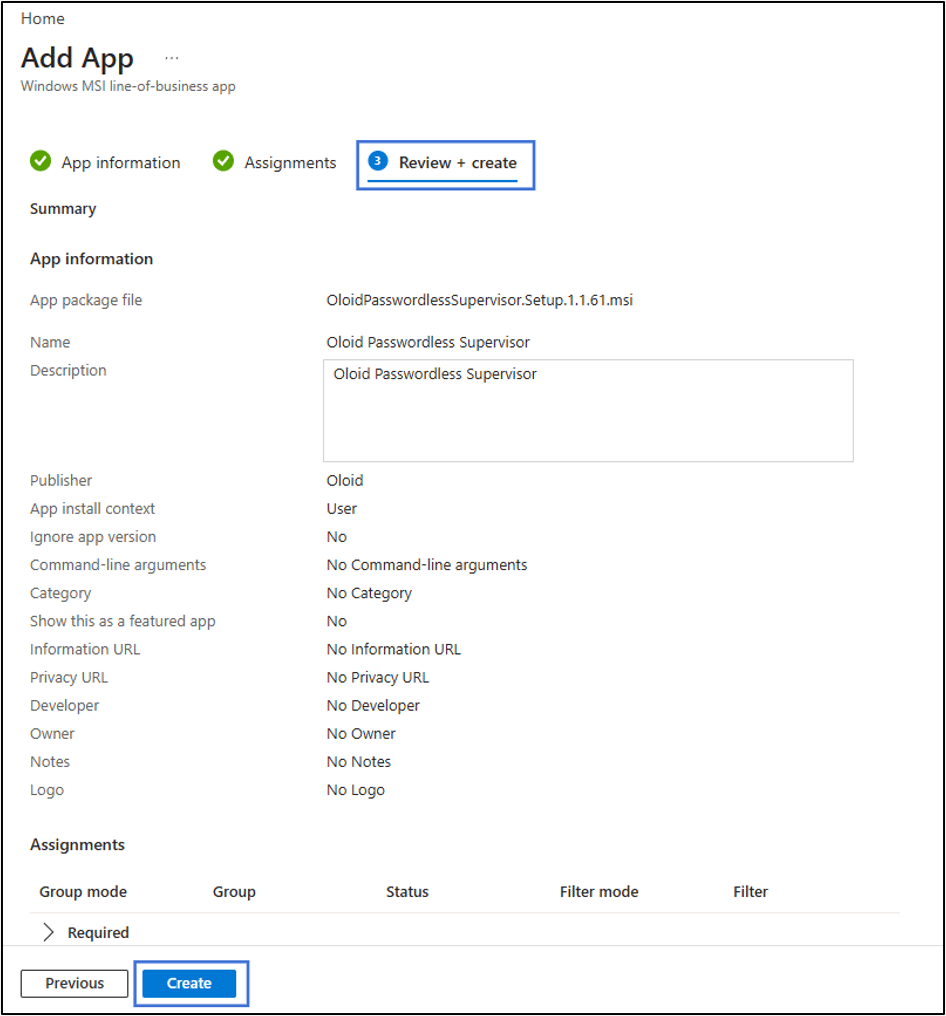Click the No Logo value
The width and height of the screenshot is (946, 1016).
(355, 790)
